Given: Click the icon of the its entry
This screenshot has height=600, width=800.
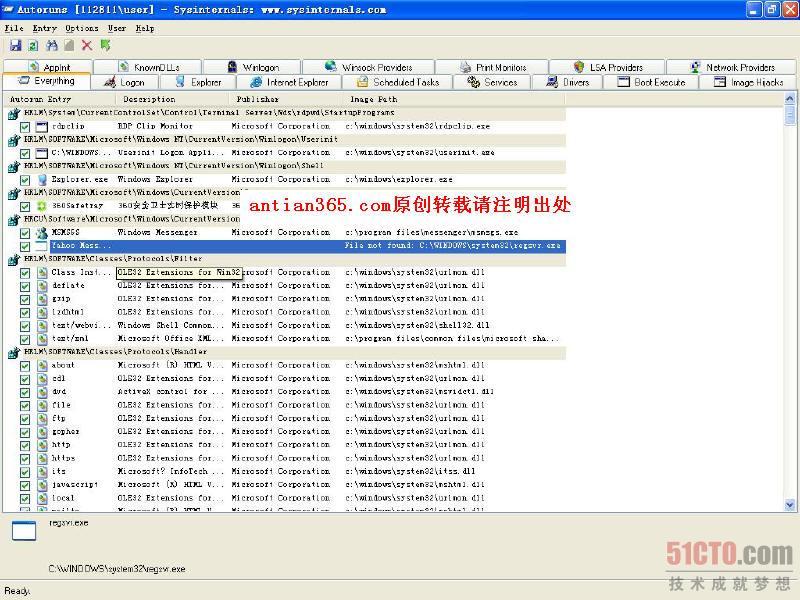Looking at the screenshot, I should pyautogui.click(x=42, y=471).
